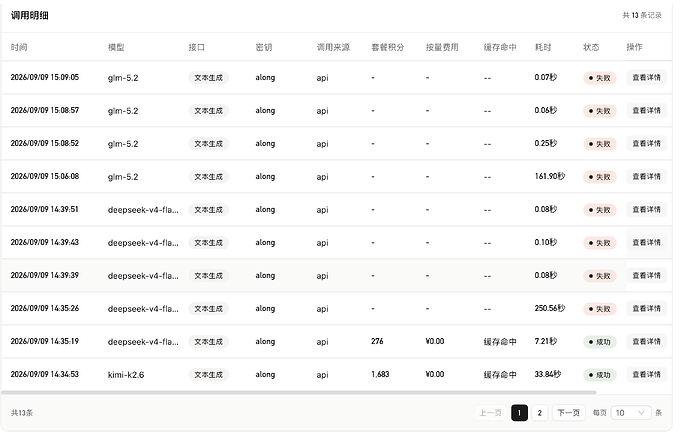Click api source in the 14:39:39 row
The height and width of the screenshot is (435, 690).
click(322, 276)
